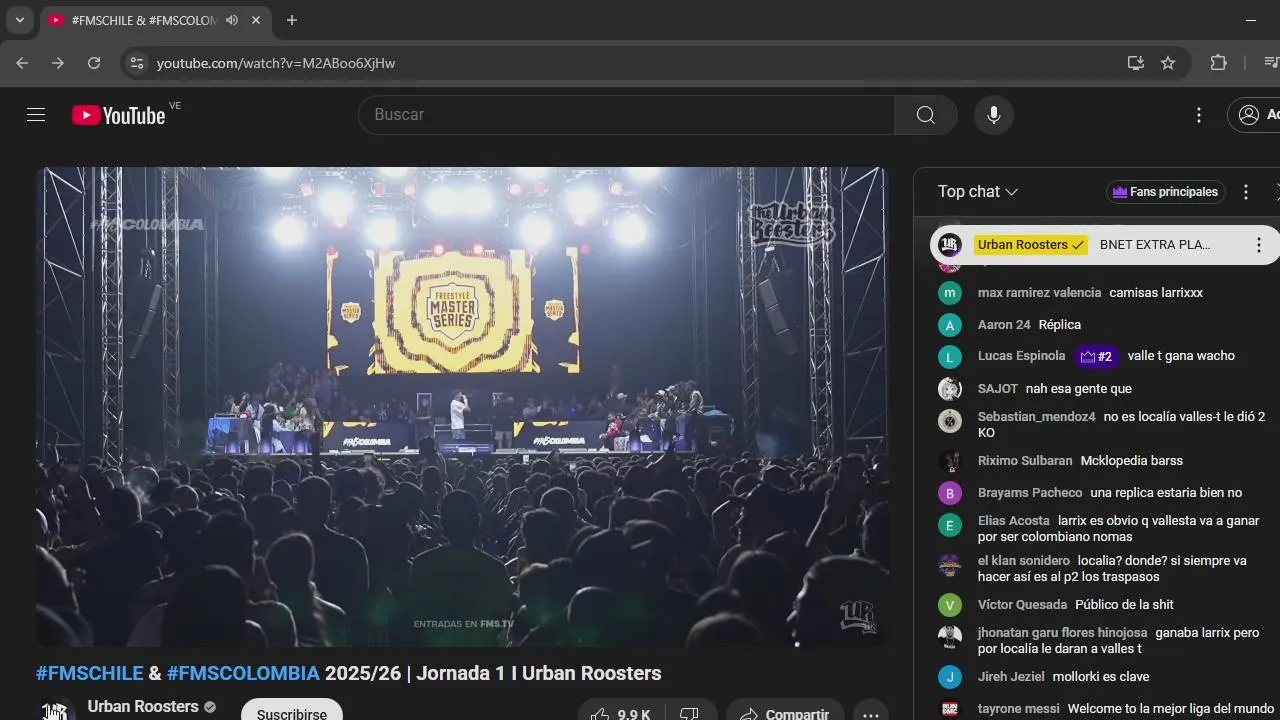This screenshot has width=1280, height=720.
Task: Select Sebastian_mendoz4 chat message
Action: coord(1097,425)
